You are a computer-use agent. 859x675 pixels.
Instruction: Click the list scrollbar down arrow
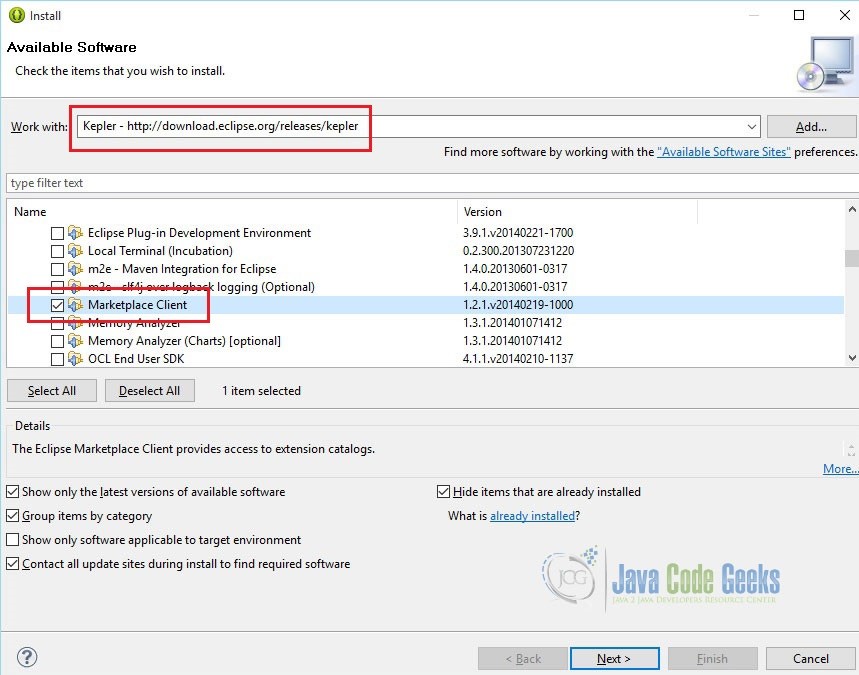click(852, 358)
